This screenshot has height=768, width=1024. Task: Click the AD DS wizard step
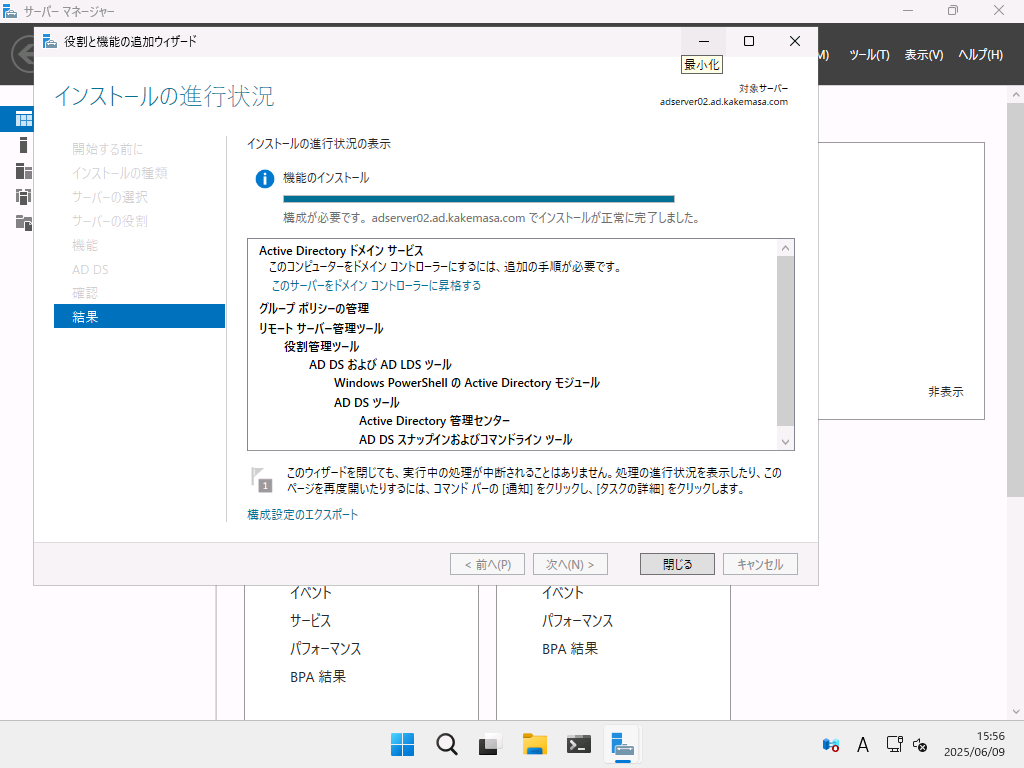[x=90, y=269]
